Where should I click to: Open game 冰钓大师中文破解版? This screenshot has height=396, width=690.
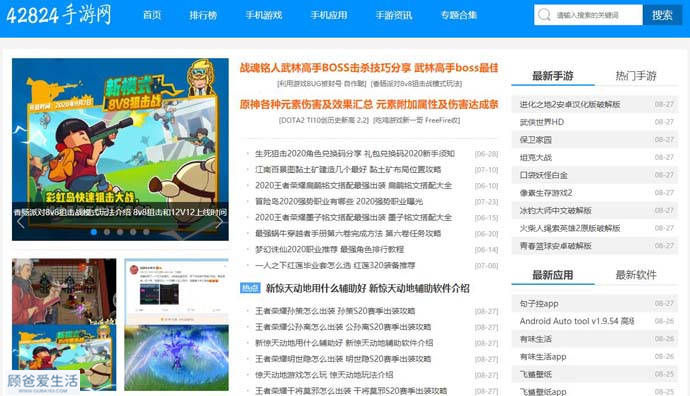coord(555,210)
